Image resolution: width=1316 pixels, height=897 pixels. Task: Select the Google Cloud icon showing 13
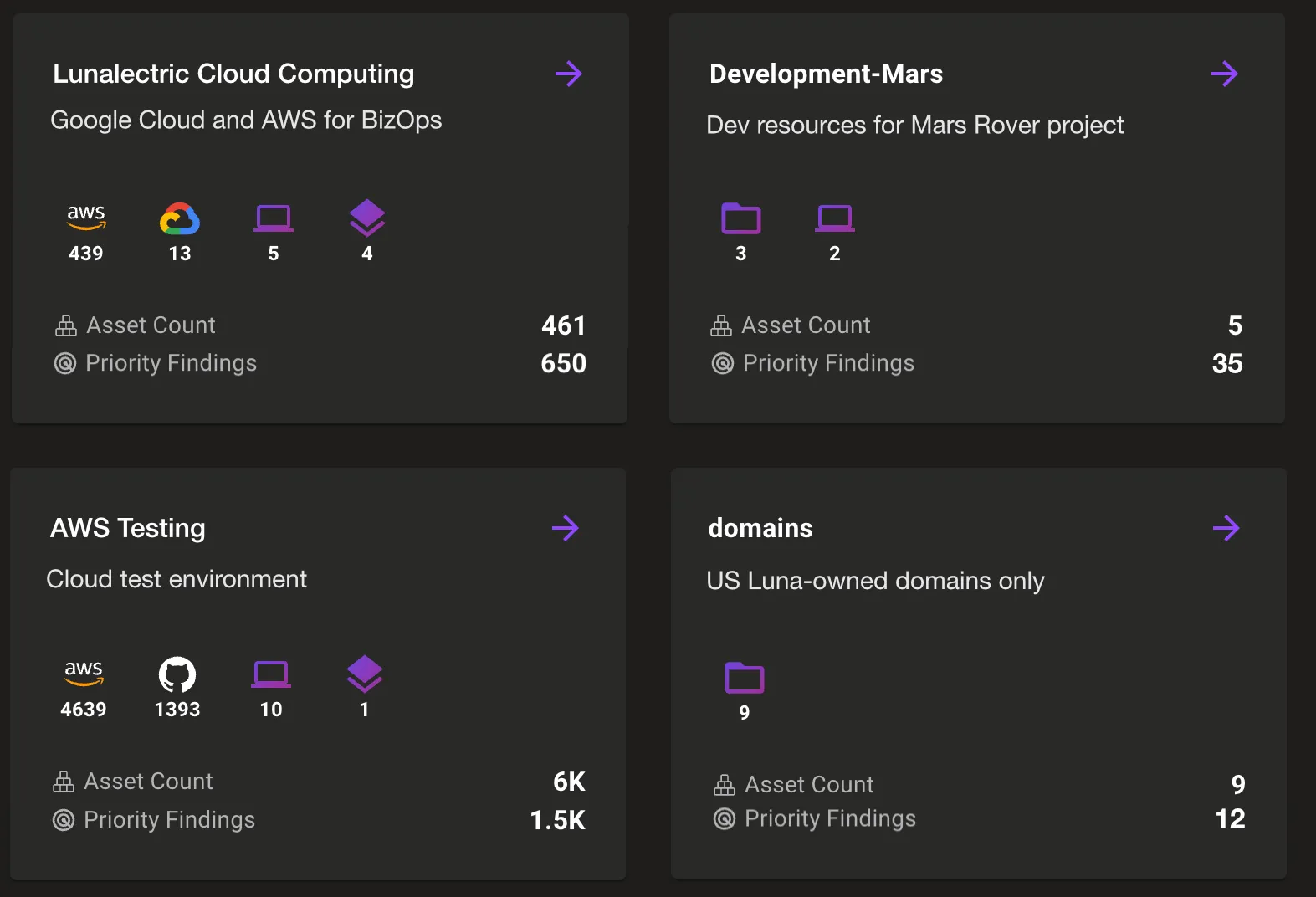pos(180,219)
